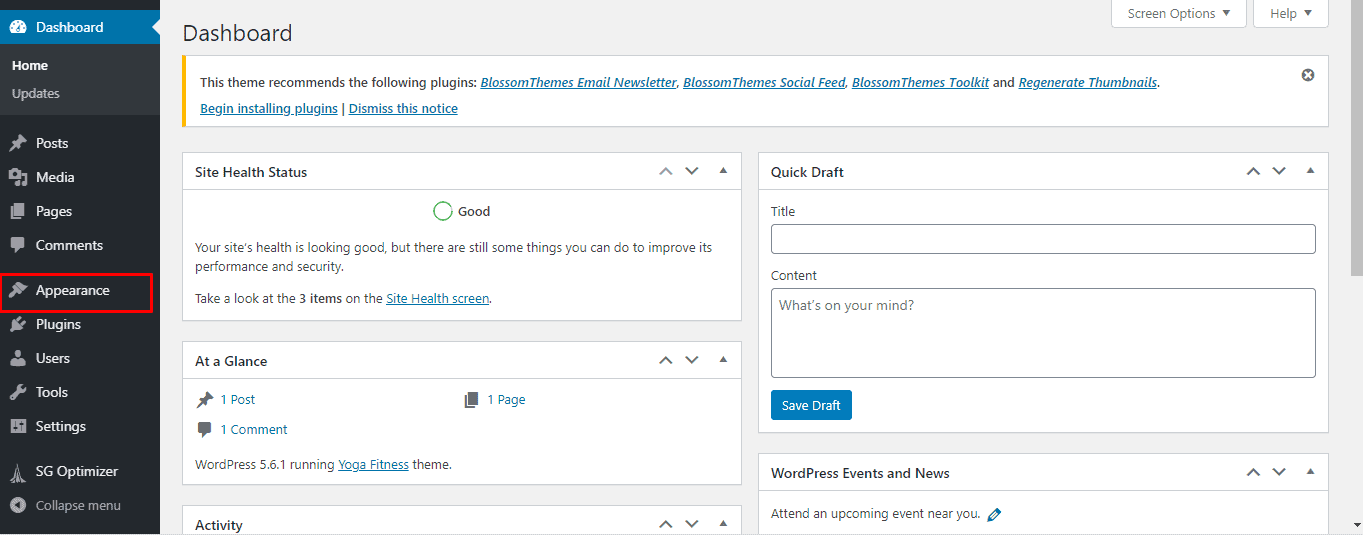Open the Help dropdown tab
Screen dimensions: 1363x535
[x=1291, y=13]
